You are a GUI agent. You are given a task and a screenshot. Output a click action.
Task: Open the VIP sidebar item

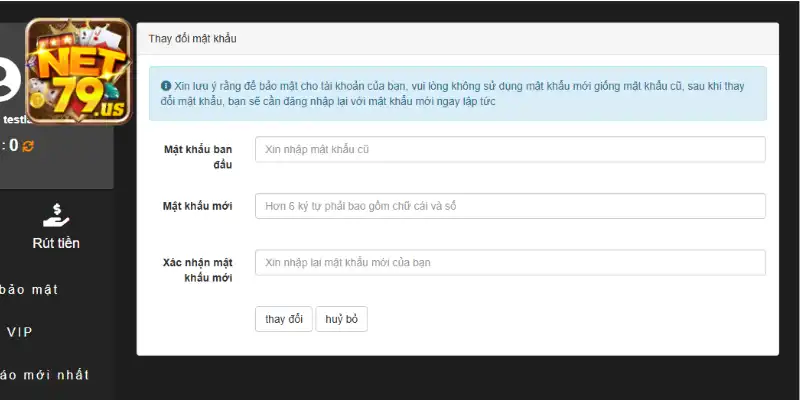pyautogui.click(x=19, y=333)
